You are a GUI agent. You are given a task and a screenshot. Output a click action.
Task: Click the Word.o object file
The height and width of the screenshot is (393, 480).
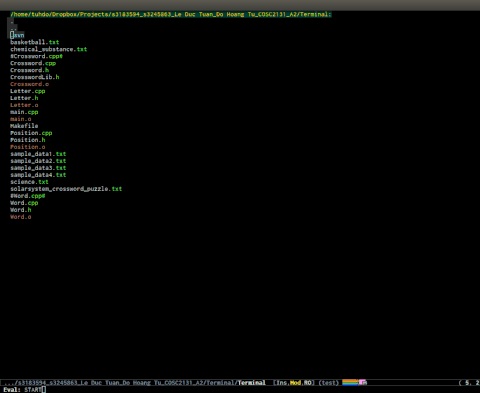[x=20, y=217]
